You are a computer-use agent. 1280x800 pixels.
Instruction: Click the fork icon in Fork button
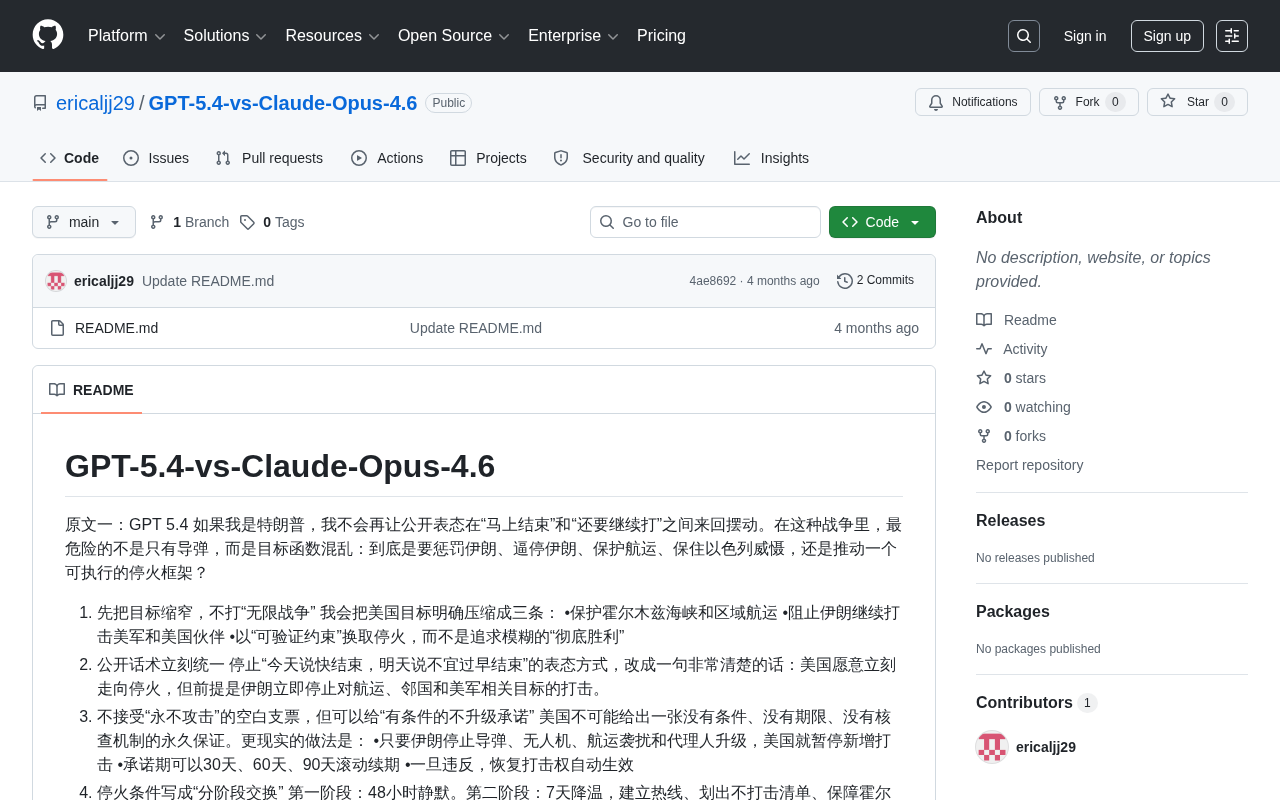click(1060, 102)
